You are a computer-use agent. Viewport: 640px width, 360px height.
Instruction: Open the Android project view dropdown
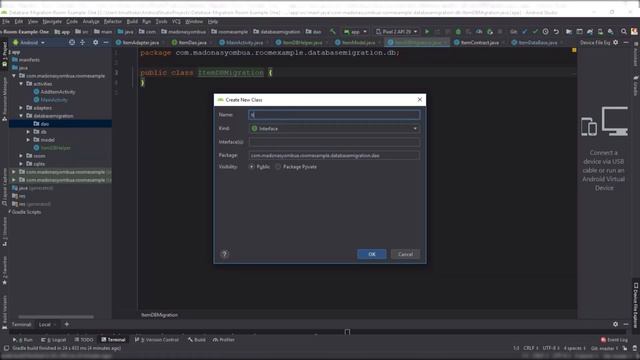pyautogui.click(x=29, y=42)
